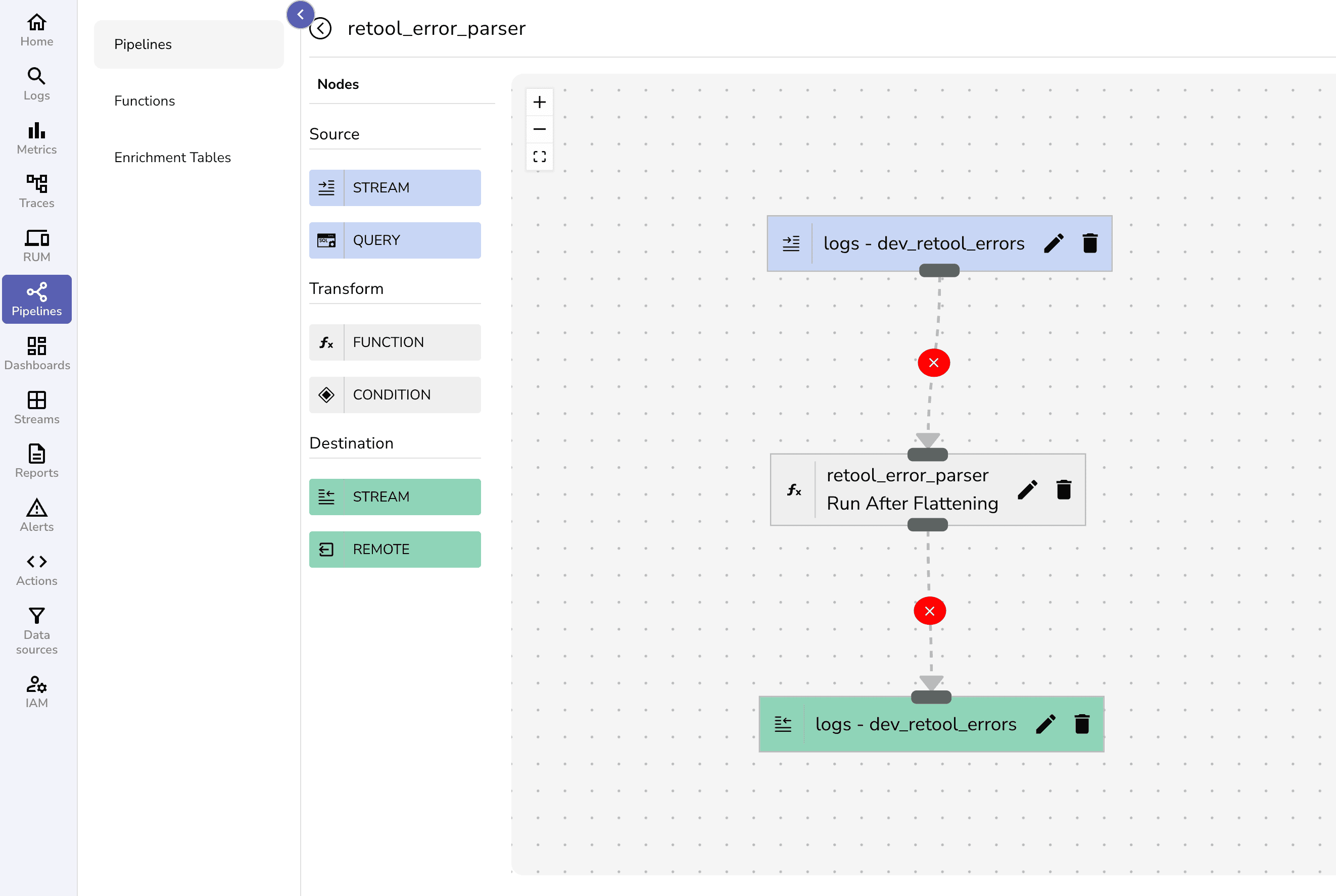Delete the source logs dev_retool_errors node
The width and height of the screenshot is (1336, 896).
pos(1089,243)
